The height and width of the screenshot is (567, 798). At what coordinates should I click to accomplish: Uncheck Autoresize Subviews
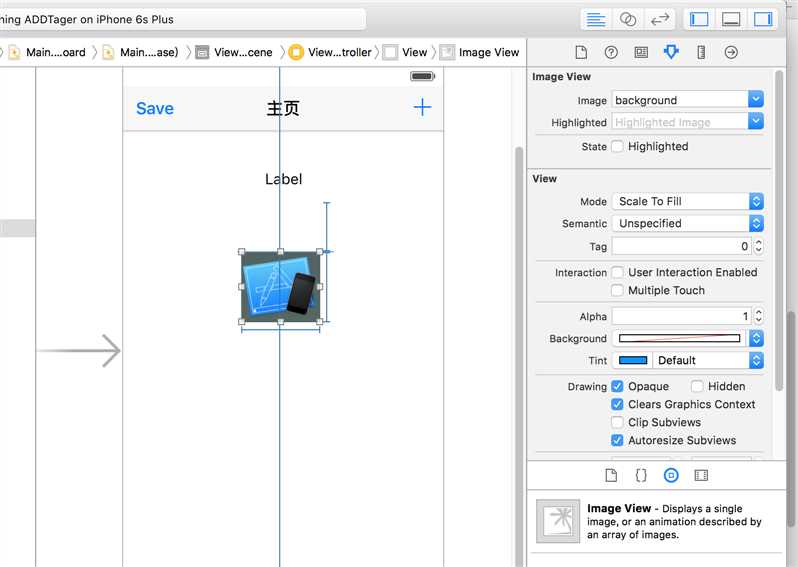pyautogui.click(x=617, y=440)
